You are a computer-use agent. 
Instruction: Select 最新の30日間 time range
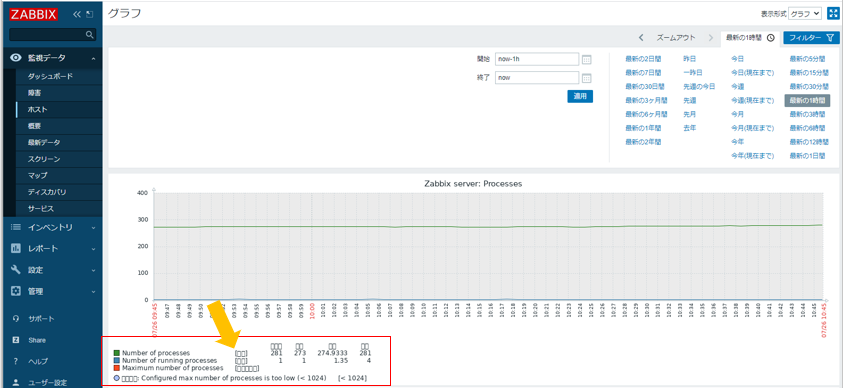coord(645,86)
